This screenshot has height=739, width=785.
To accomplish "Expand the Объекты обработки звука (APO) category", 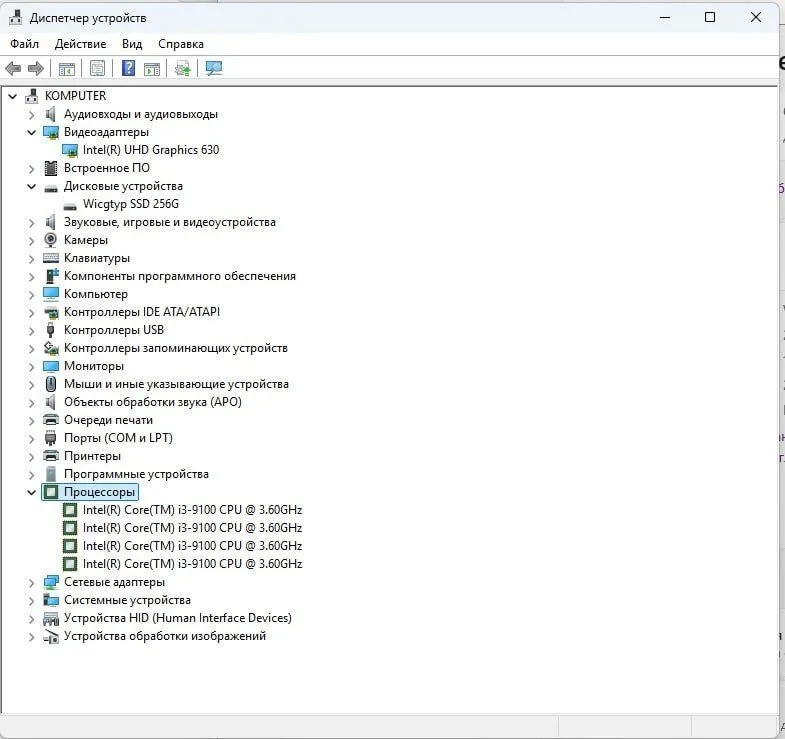I will 32,403.
